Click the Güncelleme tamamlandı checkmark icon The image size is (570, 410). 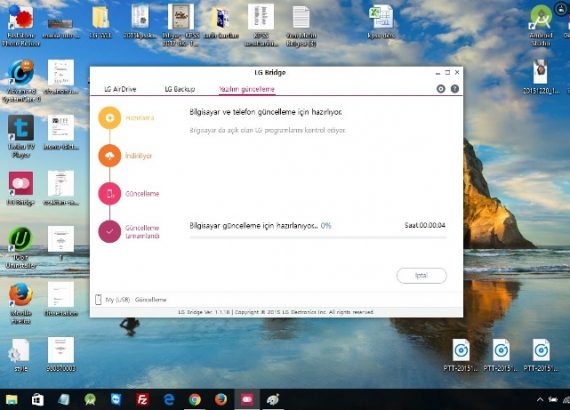(109, 231)
